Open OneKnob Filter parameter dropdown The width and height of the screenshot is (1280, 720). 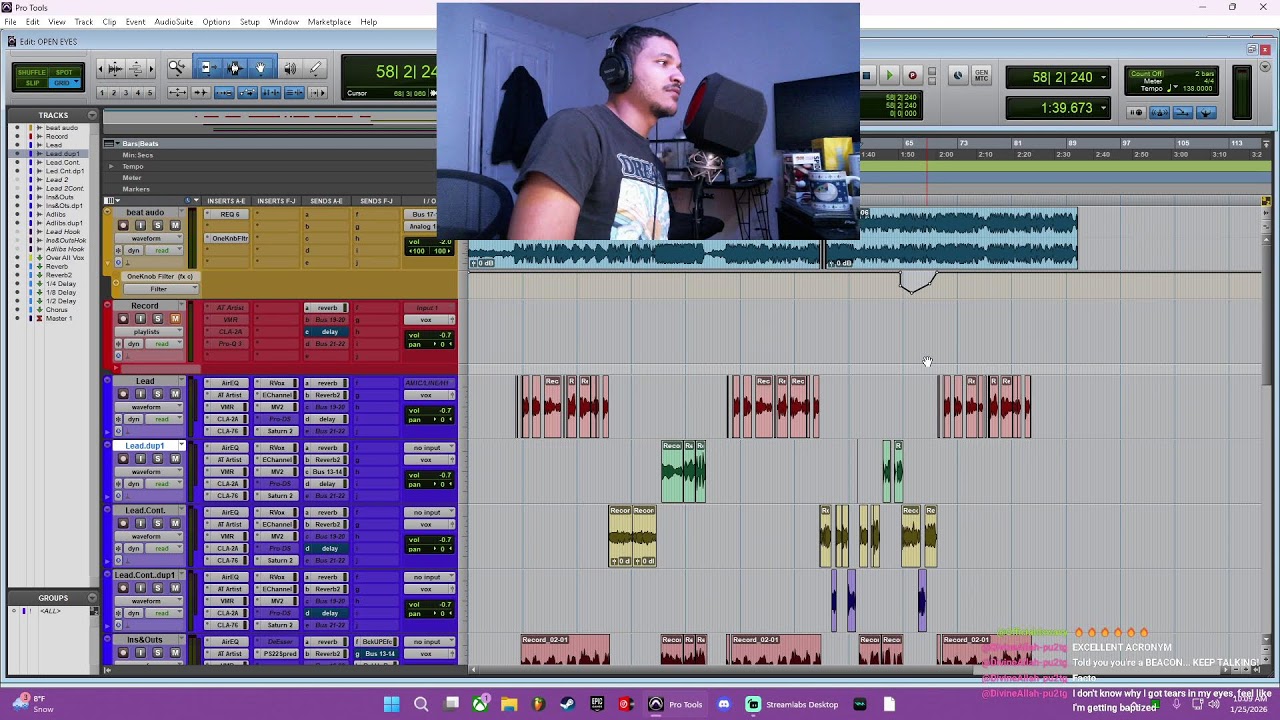tap(159, 289)
